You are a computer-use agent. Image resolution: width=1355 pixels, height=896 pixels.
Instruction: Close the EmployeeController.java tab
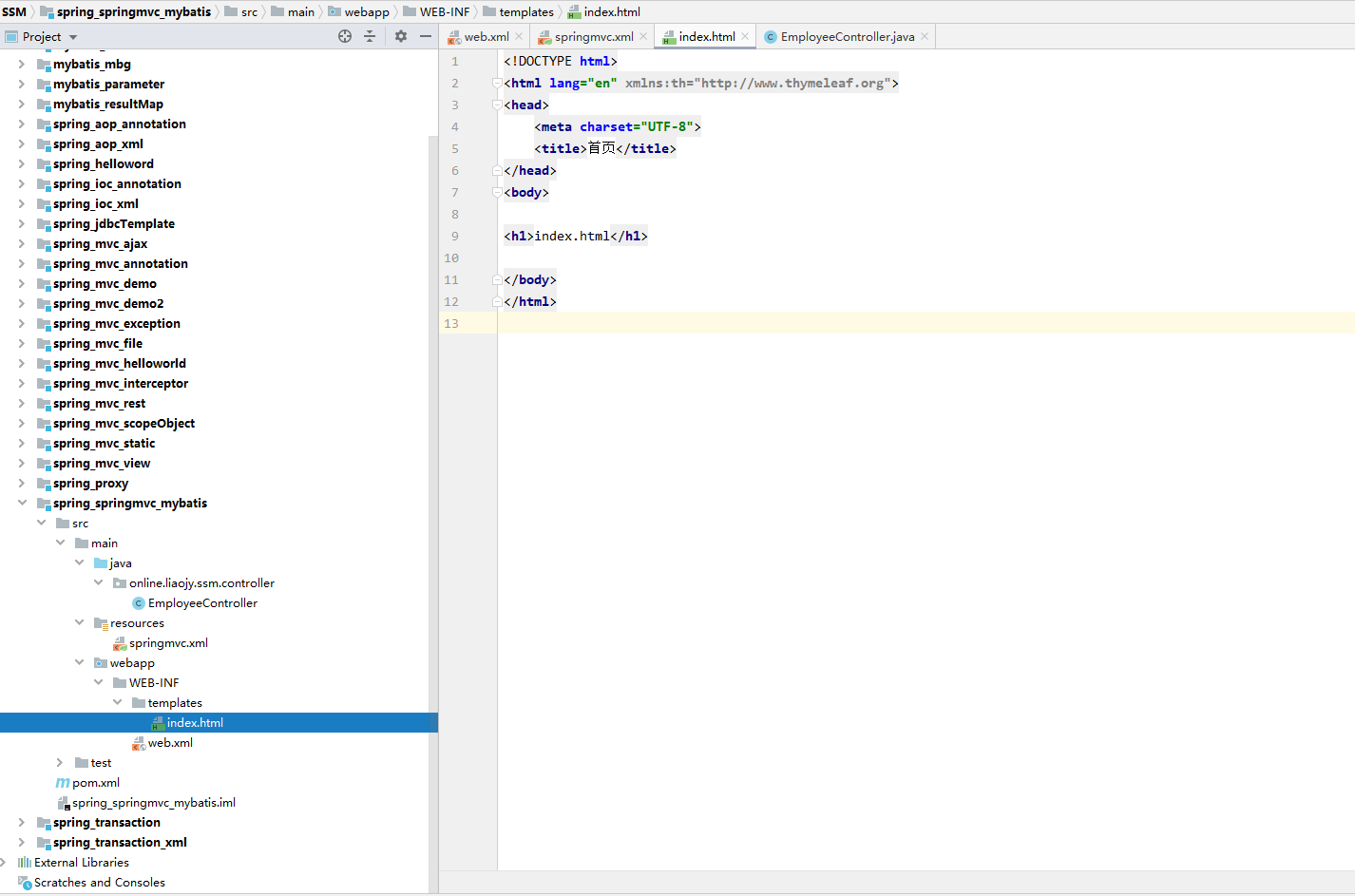[925, 37]
